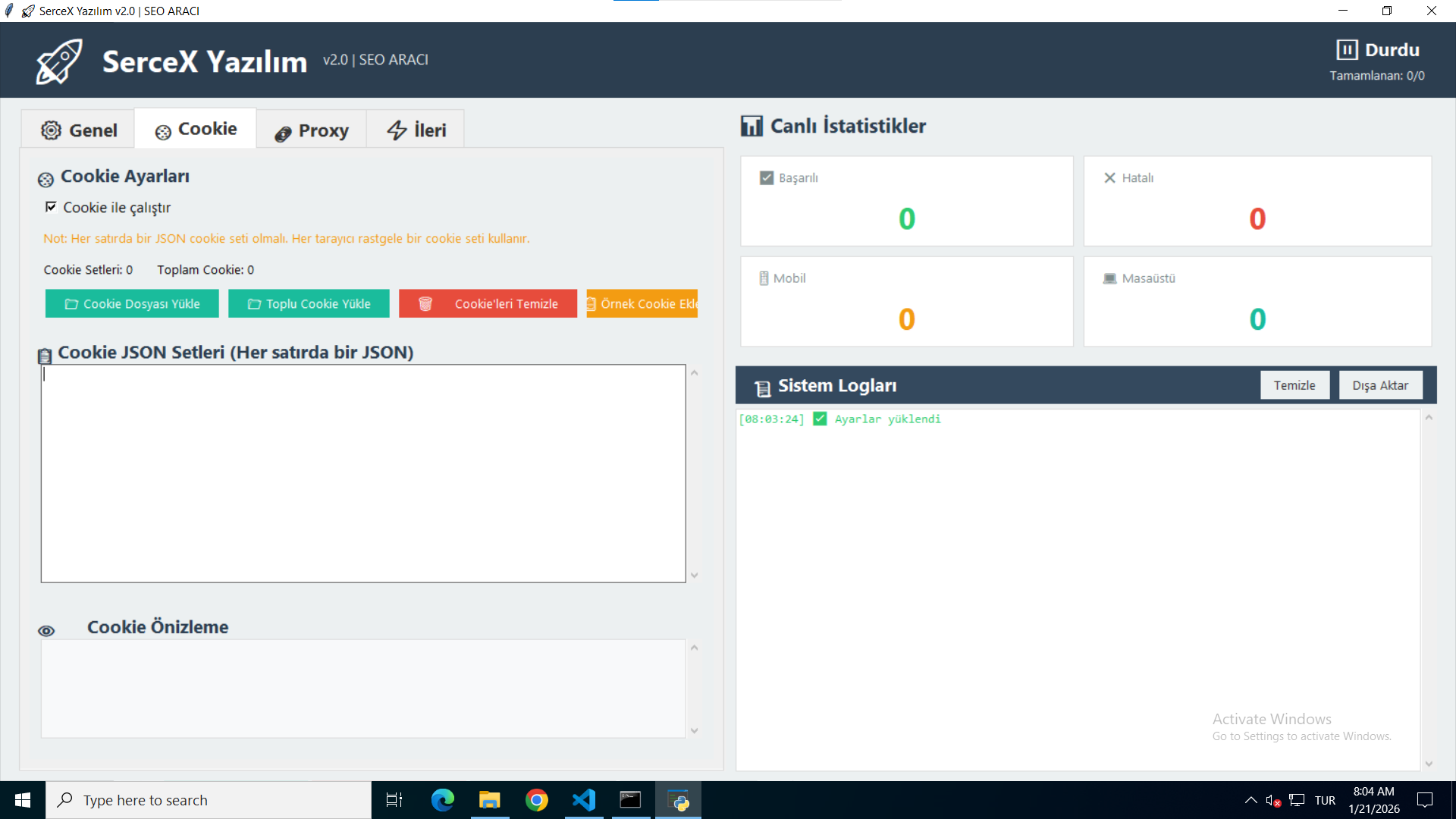Click the Python app icon in the taskbar
1456x819 pixels.
(x=678, y=800)
